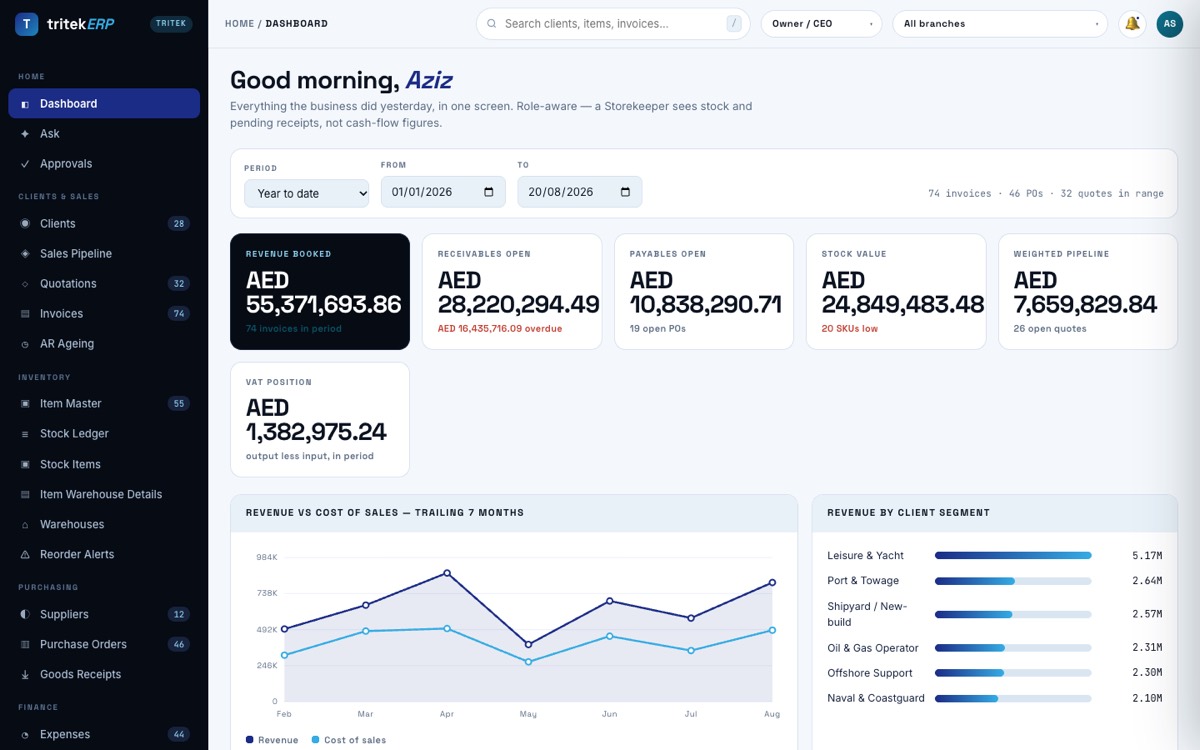The height and width of the screenshot is (750, 1200).
Task: Open the VAT Position card
Action: [x=320, y=420]
